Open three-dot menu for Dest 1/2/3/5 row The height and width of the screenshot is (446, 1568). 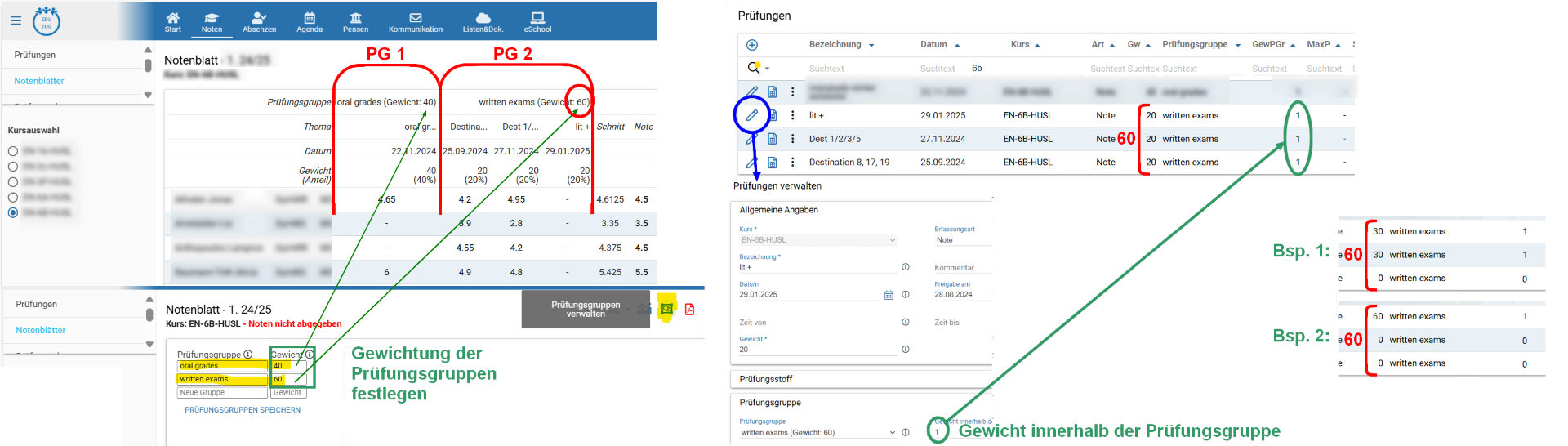coord(792,139)
